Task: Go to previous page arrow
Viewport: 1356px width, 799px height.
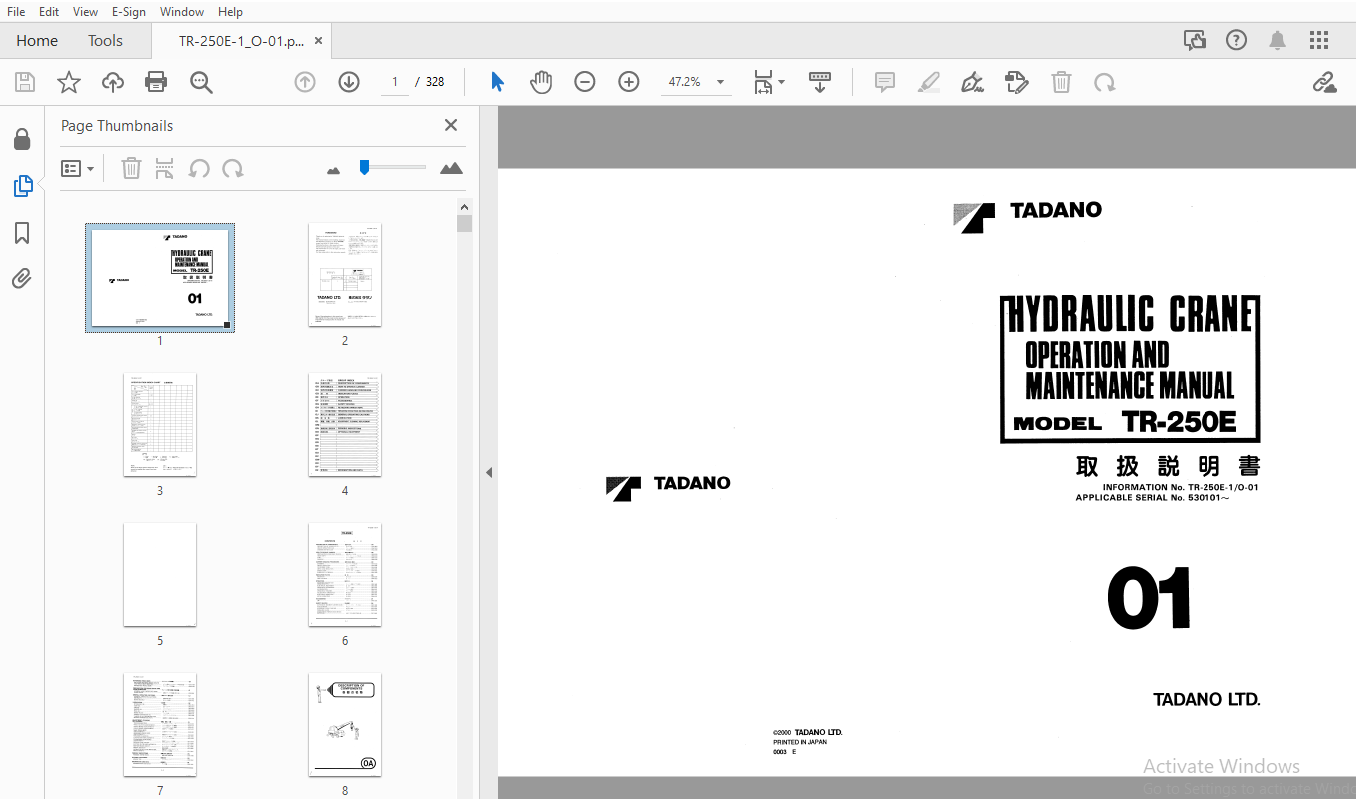Action: coord(305,82)
